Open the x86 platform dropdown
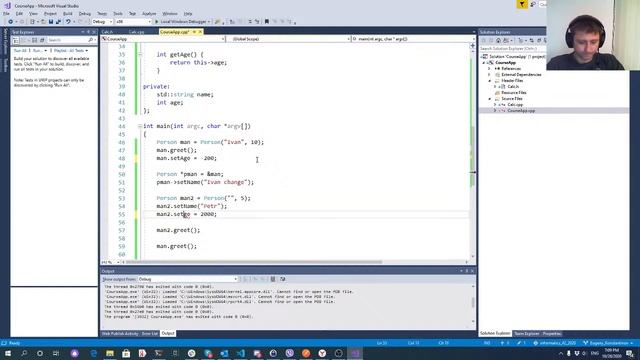The width and height of the screenshot is (640, 360). 133,22
